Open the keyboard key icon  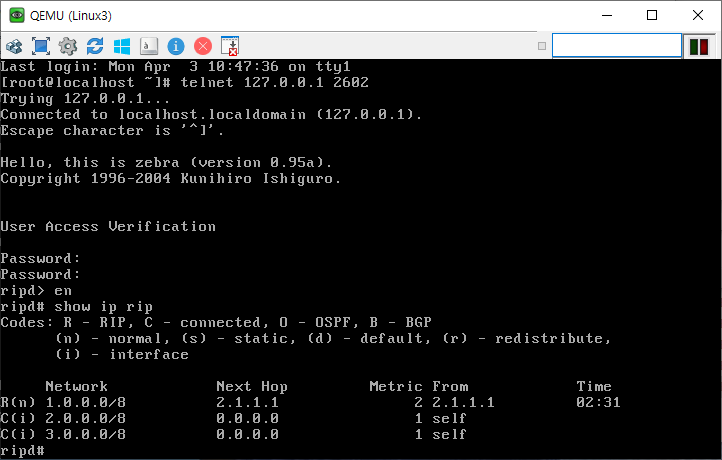pyautogui.click(x=149, y=46)
